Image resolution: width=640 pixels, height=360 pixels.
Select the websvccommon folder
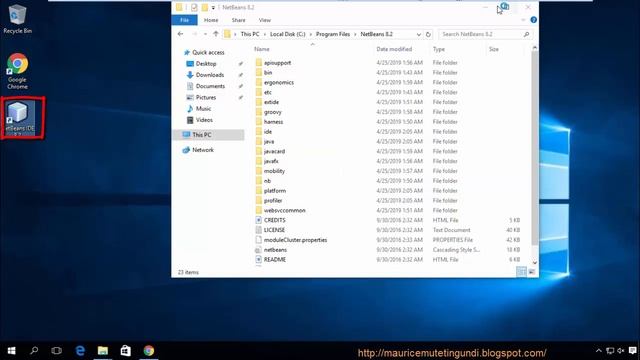tap(284, 211)
